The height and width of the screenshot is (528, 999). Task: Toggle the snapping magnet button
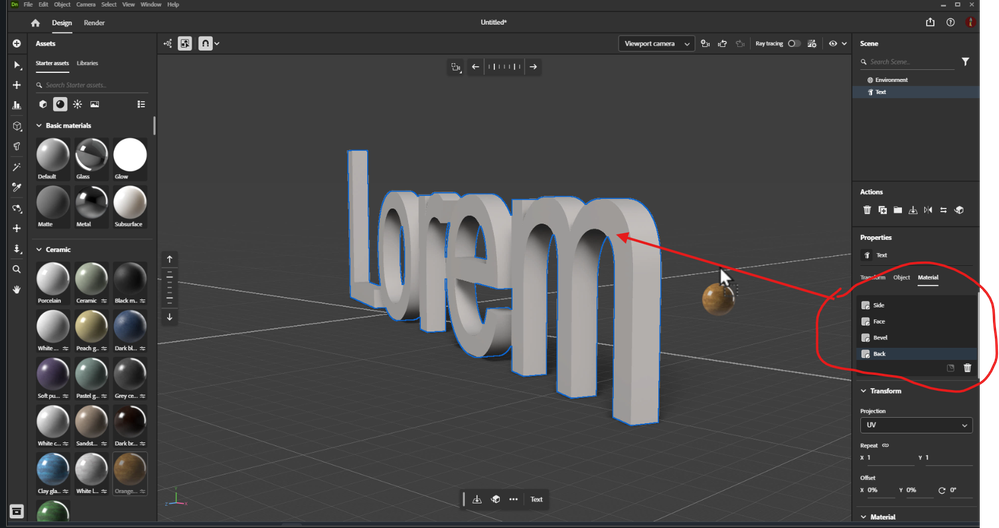click(205, 44)
